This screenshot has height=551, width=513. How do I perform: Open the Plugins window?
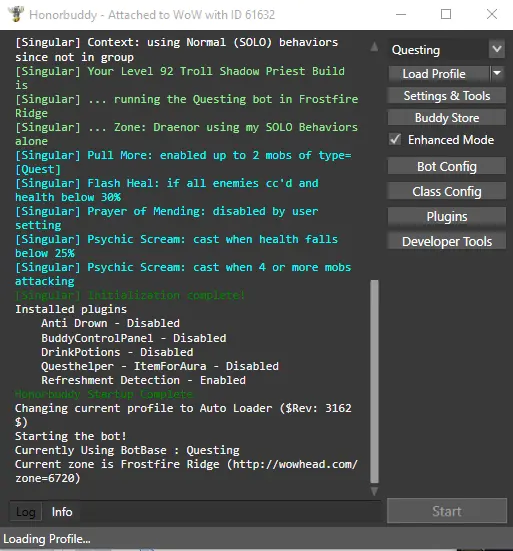447,216
